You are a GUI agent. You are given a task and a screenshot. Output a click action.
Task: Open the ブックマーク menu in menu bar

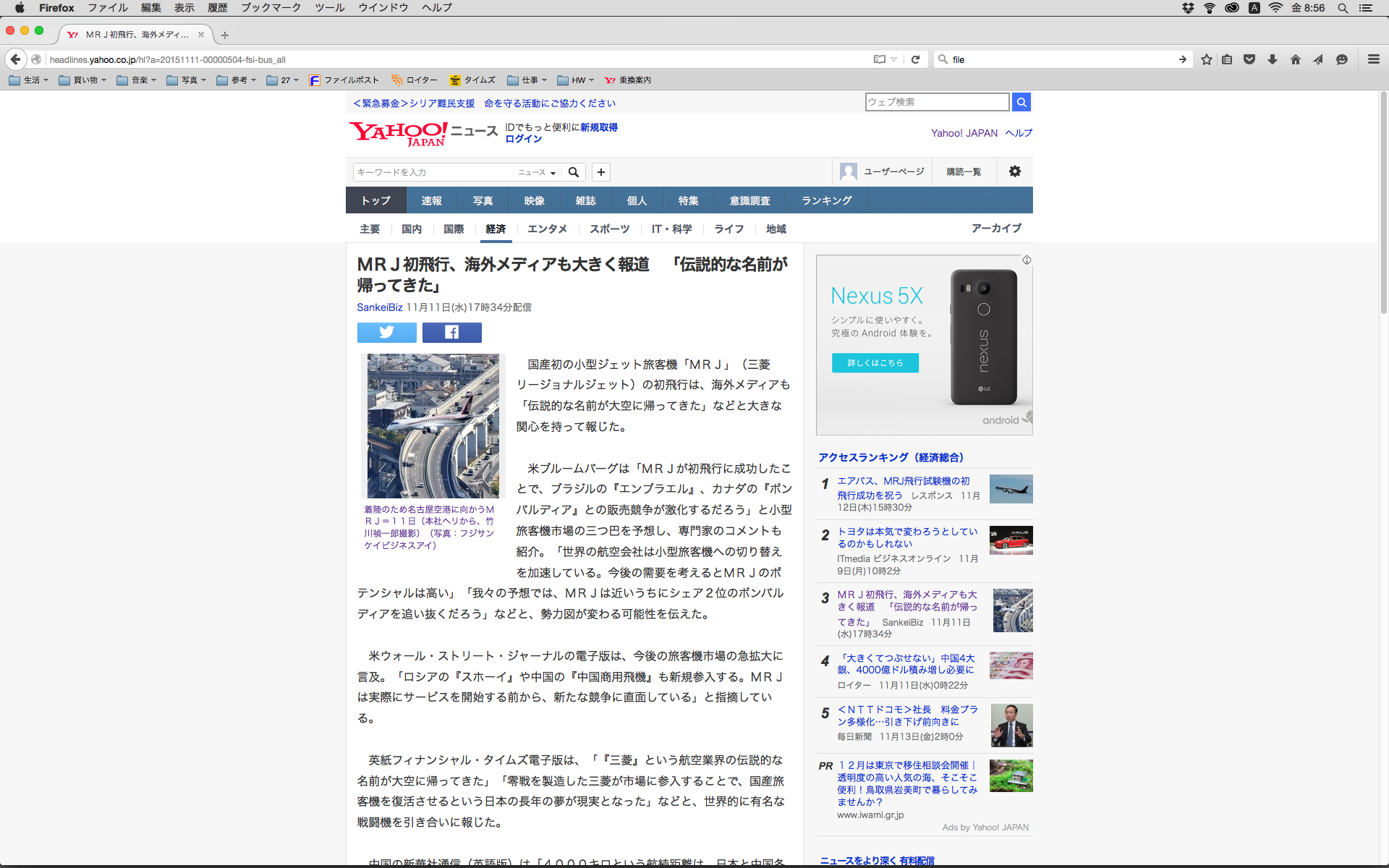coord(271,8)
